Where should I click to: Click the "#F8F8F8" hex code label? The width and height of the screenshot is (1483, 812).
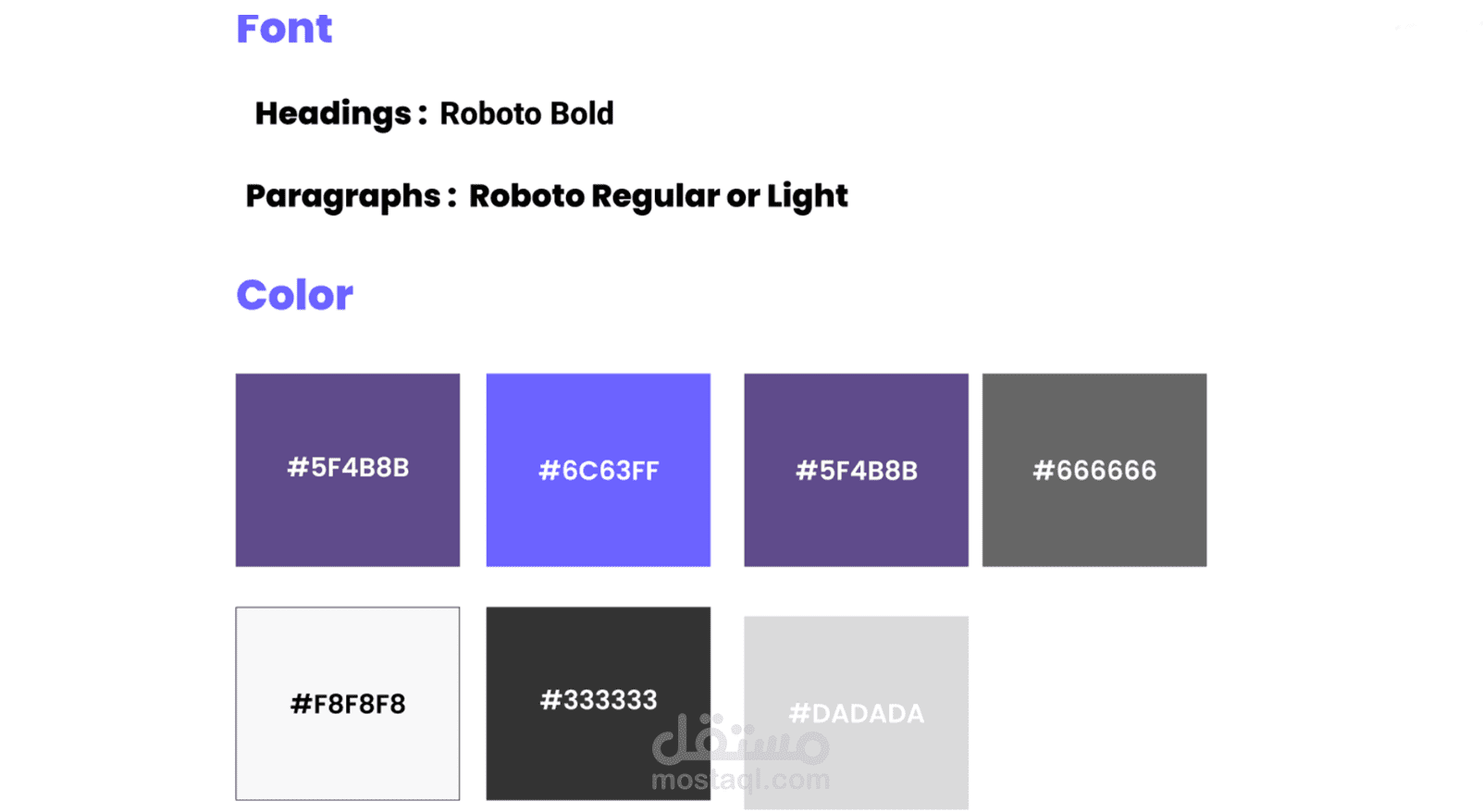click(x=348, y=705)
